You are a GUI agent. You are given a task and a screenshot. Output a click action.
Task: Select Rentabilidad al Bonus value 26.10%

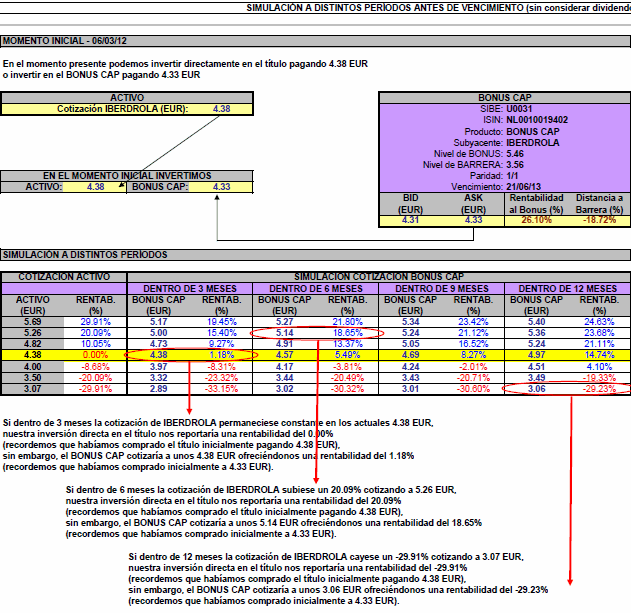[x=536, y=220]
